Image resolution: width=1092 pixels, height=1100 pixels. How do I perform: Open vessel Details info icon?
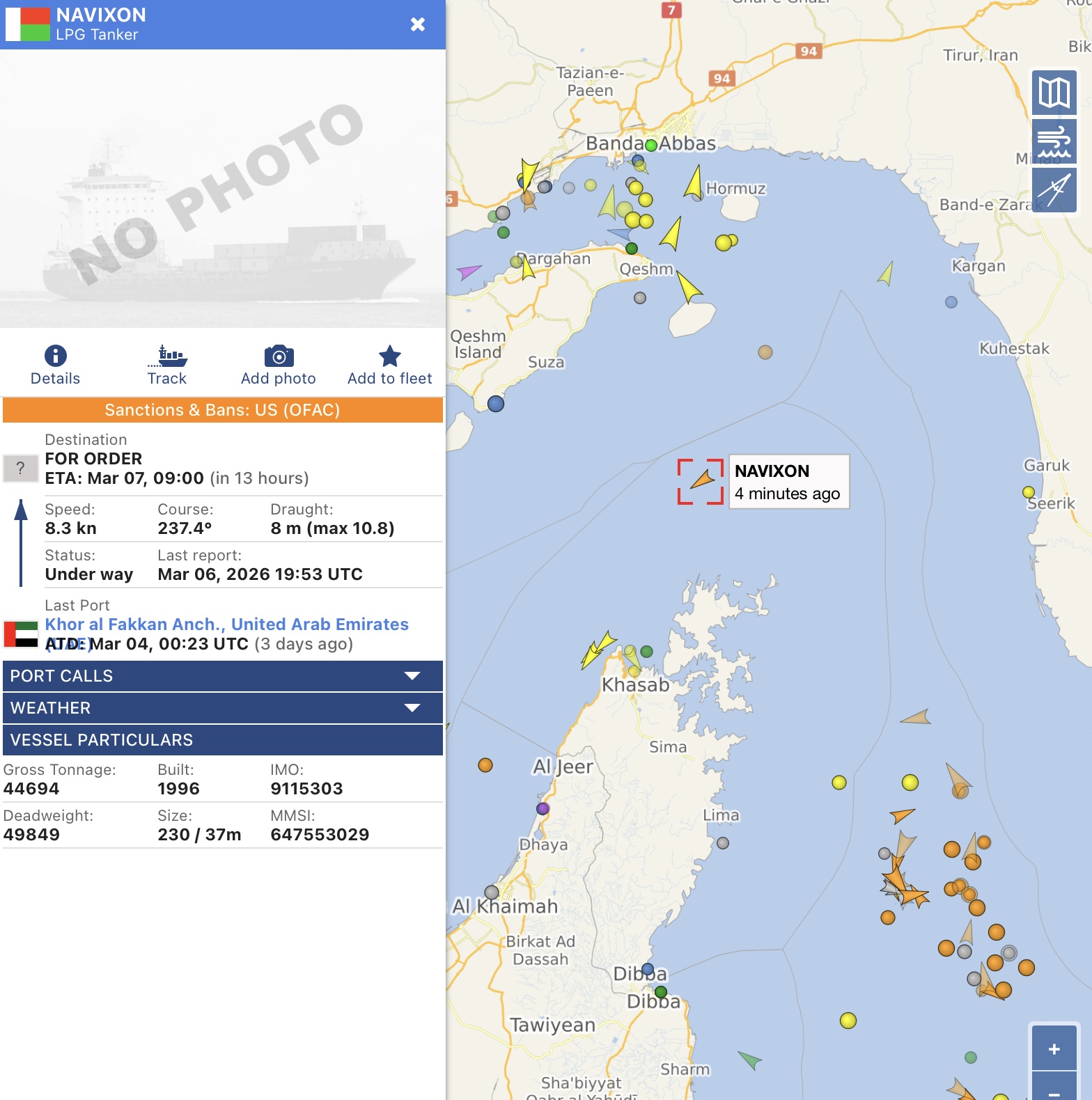pyautogui.click(x=56, y=356)
